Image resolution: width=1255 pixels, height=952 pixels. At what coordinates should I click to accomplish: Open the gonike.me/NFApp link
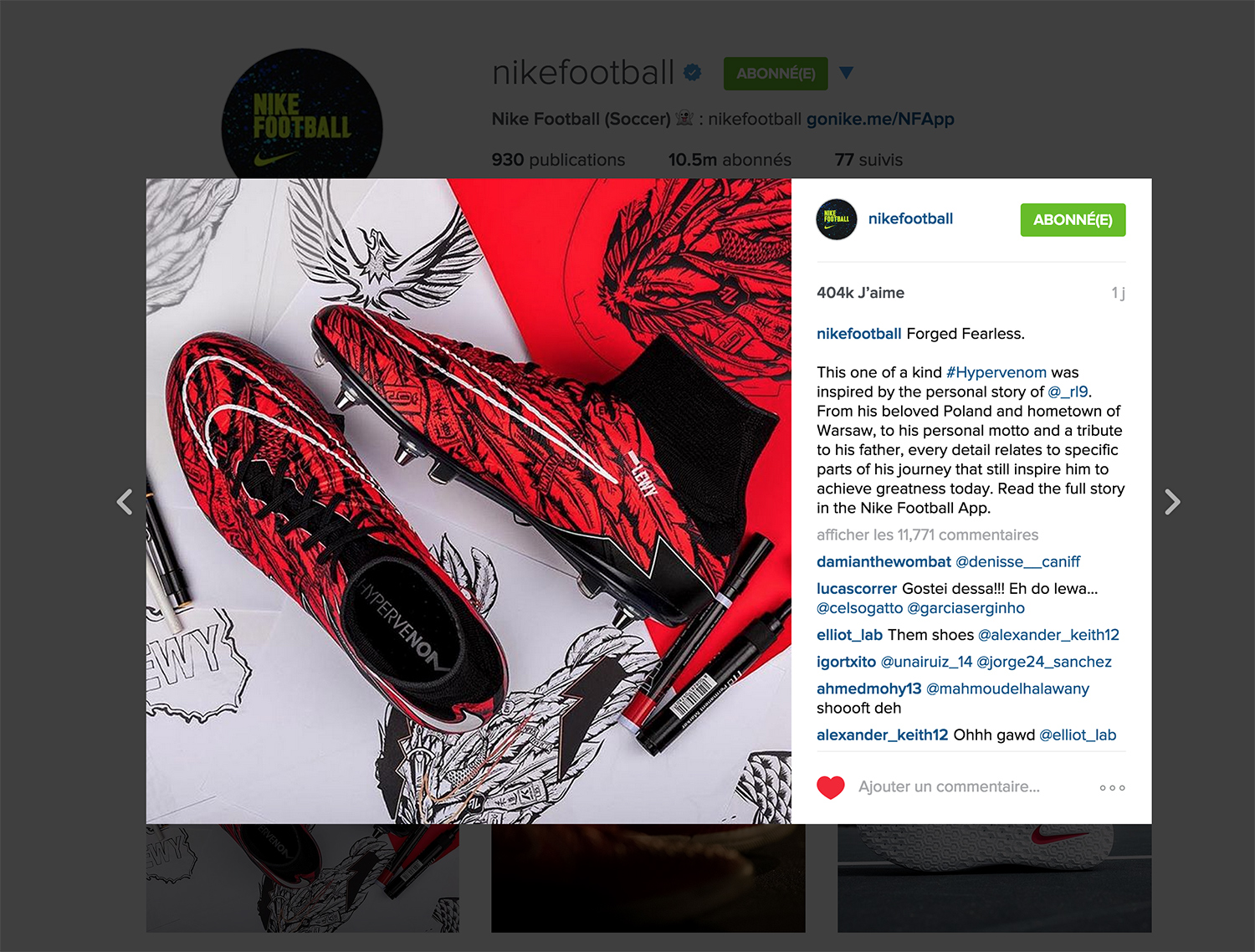click(x=880, y=119)
